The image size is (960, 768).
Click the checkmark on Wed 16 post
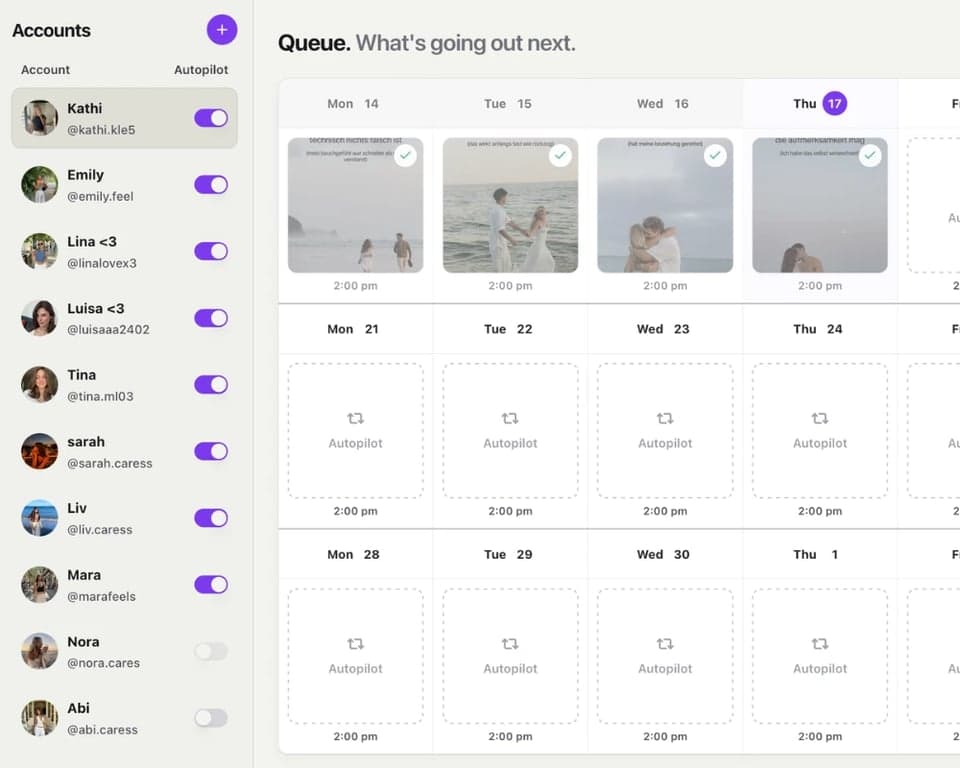[x=715, y=156]
